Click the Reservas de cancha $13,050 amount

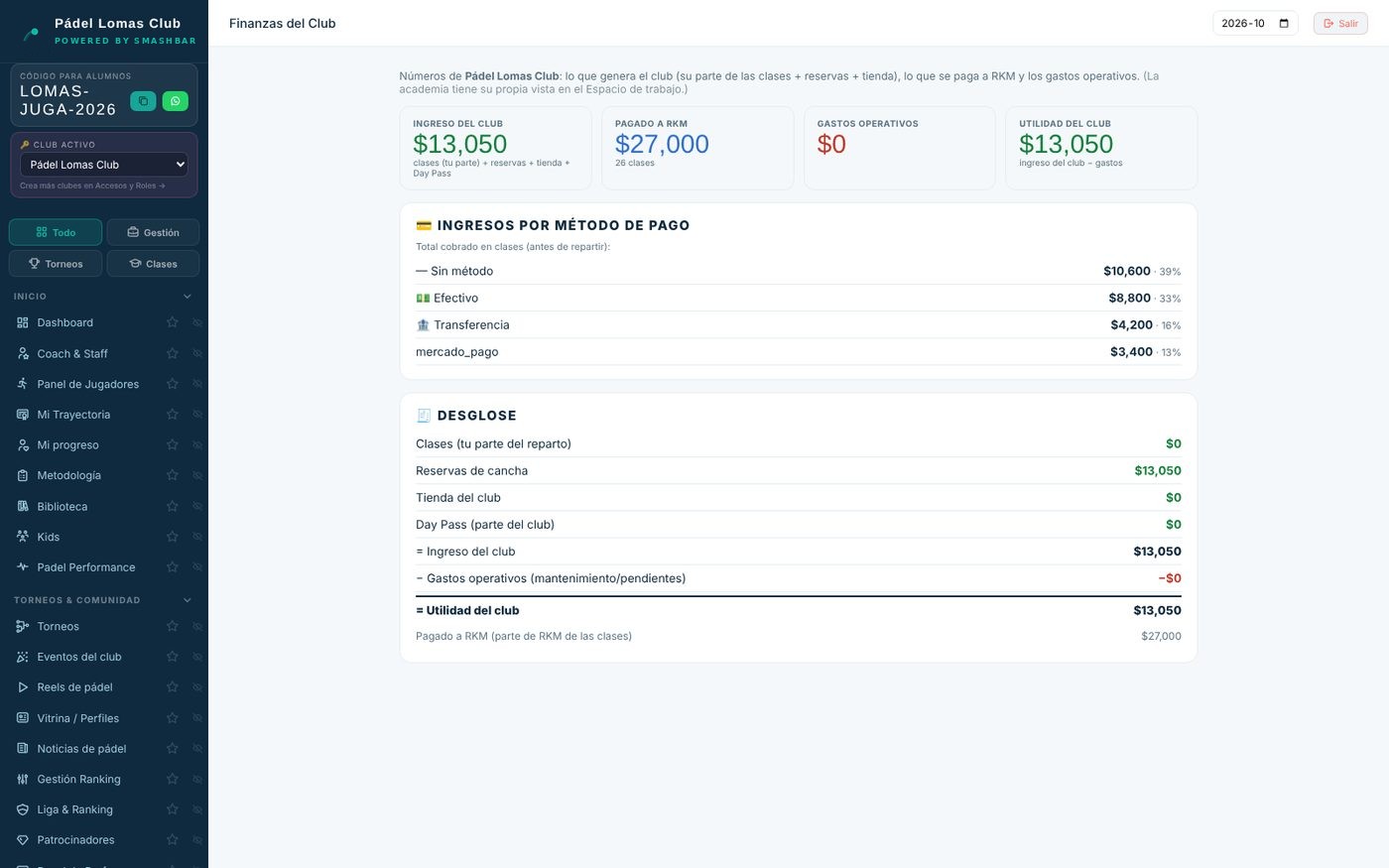1158,471
